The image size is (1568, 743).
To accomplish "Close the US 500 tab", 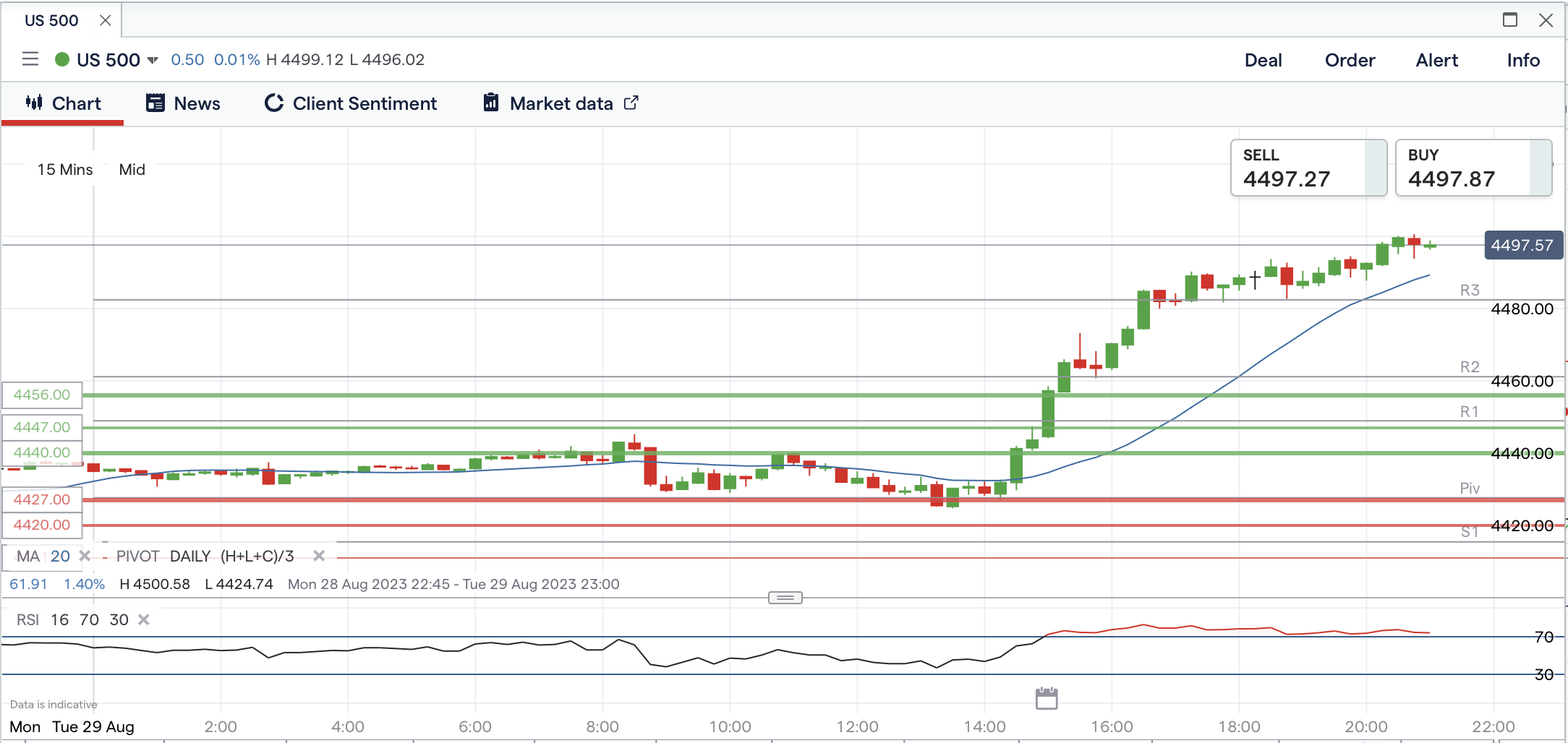I will pos(106,20).
